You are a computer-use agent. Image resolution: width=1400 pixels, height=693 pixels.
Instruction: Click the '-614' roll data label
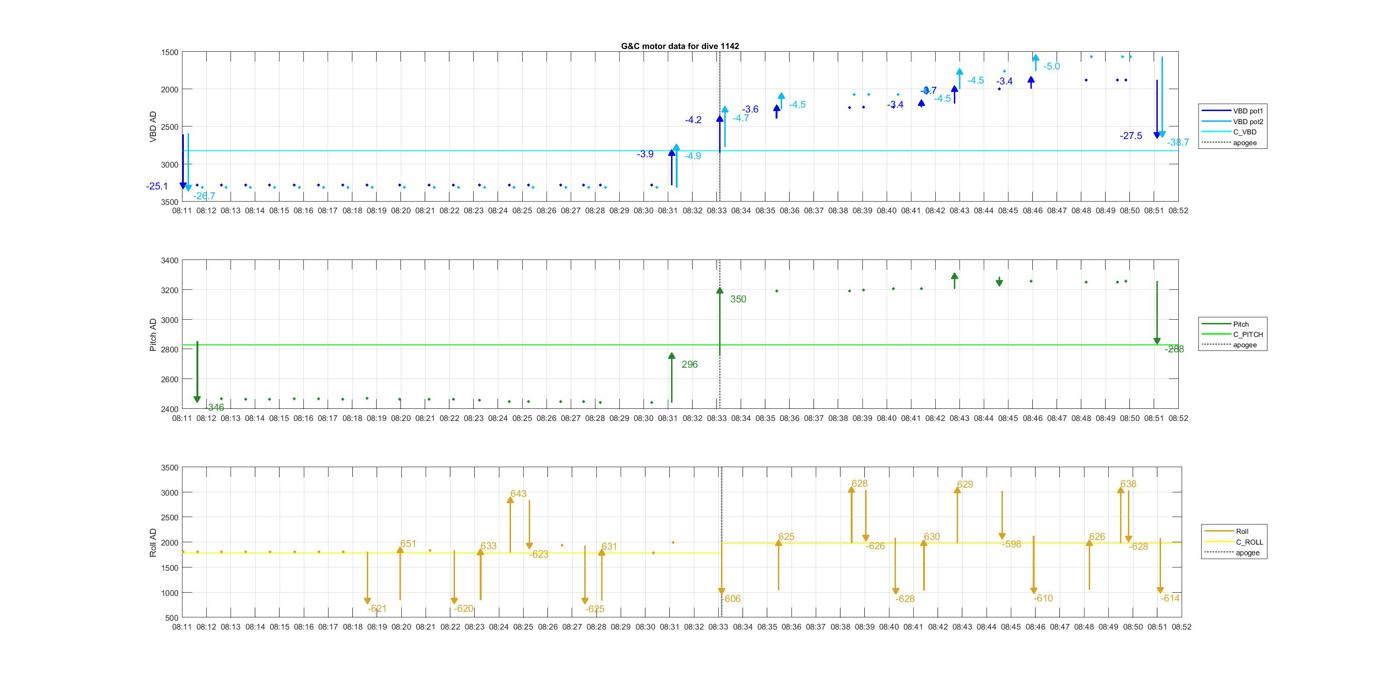(1171, 599)
